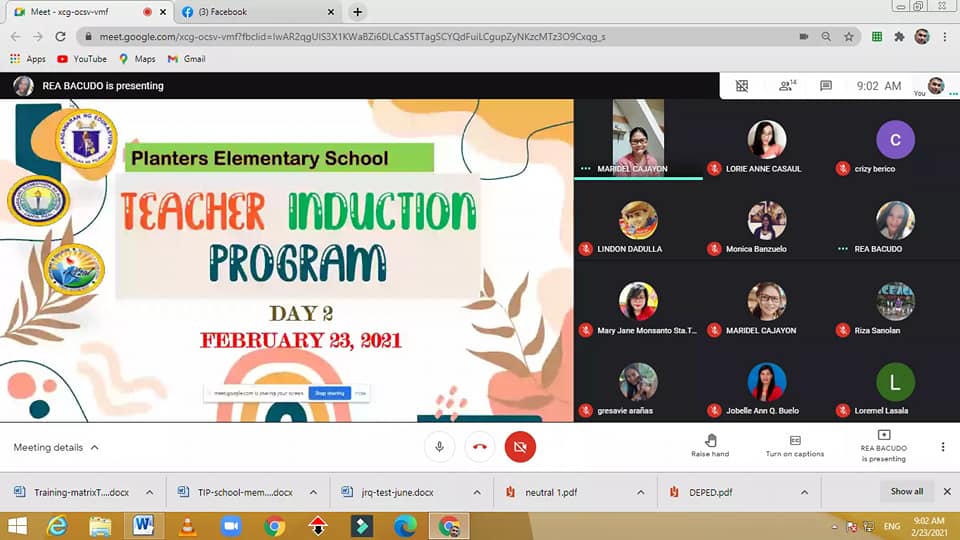The image size is (960, 540).
Task: Click the browser forward arrow
Action: [38, 37]
